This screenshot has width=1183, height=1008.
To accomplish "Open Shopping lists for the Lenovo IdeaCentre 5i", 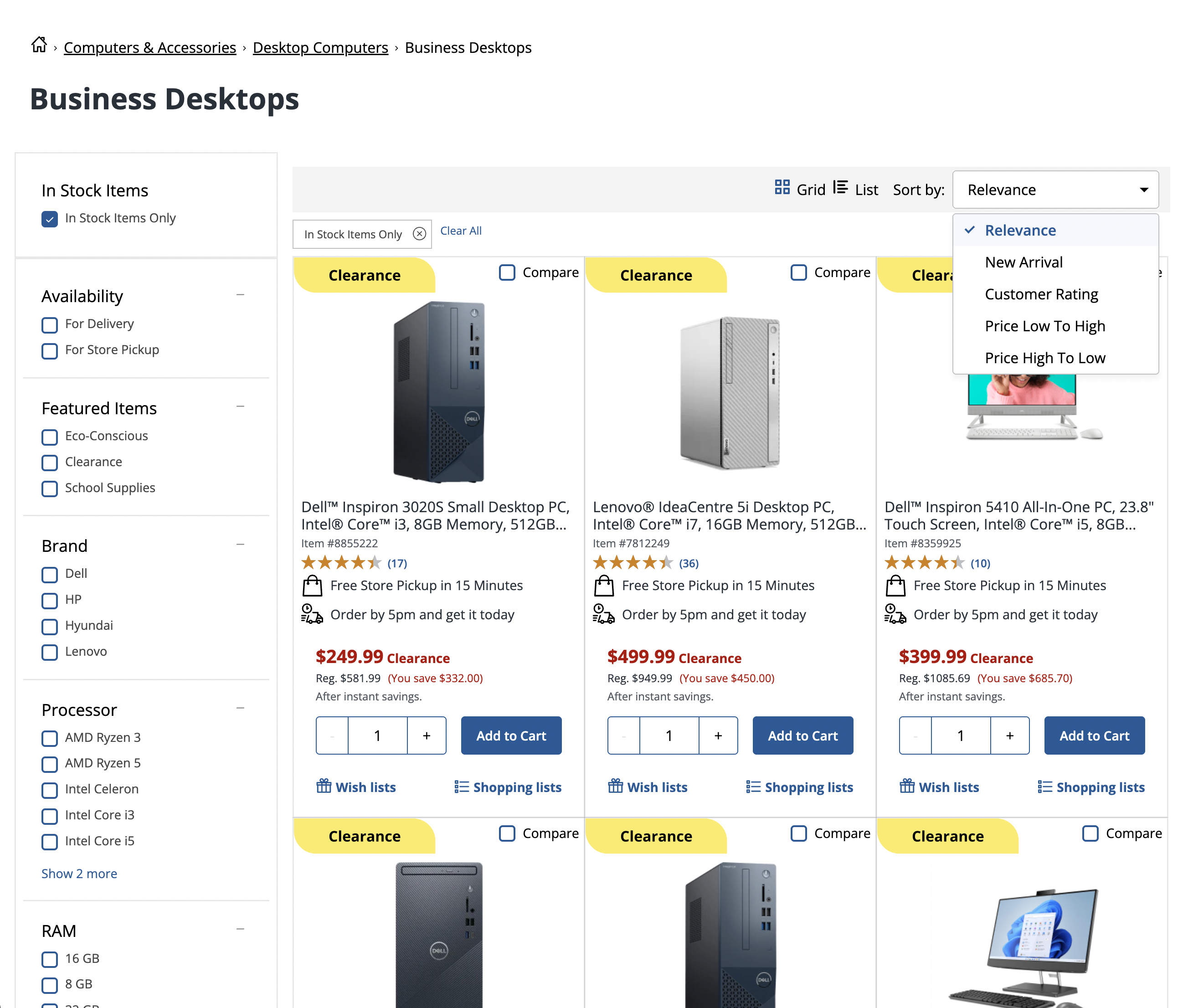I will [x=799, y=787].
